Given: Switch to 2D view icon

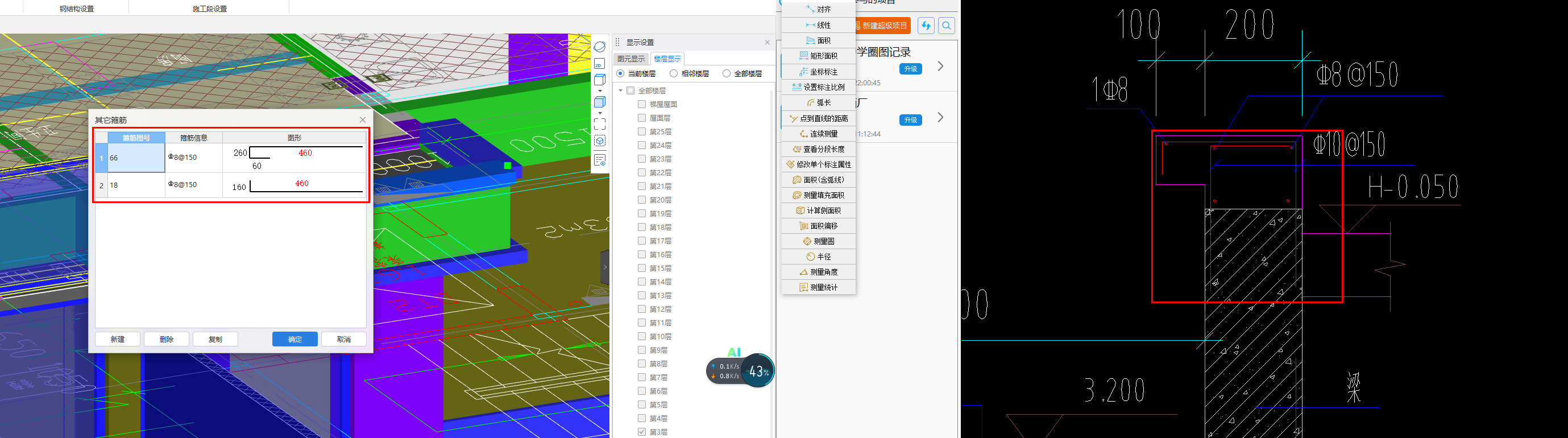Looking at the screenshot, I should coord(600,64).
